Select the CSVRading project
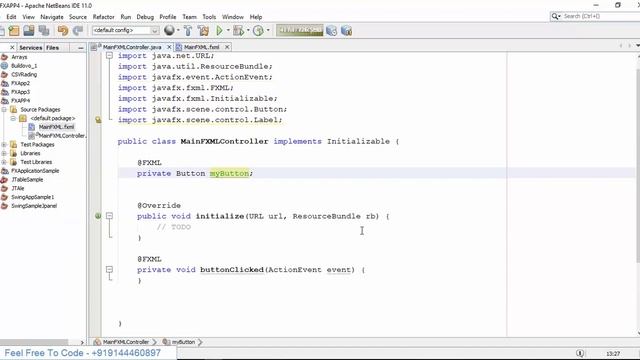Image resolution: width=640 pixels, height=360 pixels. pos(24,74)
